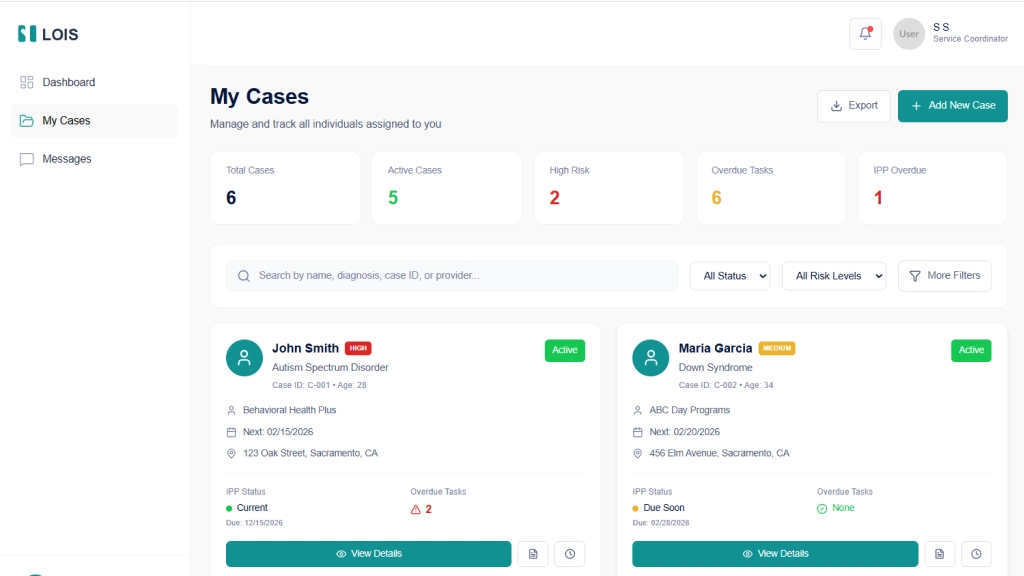
Task: Click location pin beside 123 Oak Street
Action: point(231,453)
